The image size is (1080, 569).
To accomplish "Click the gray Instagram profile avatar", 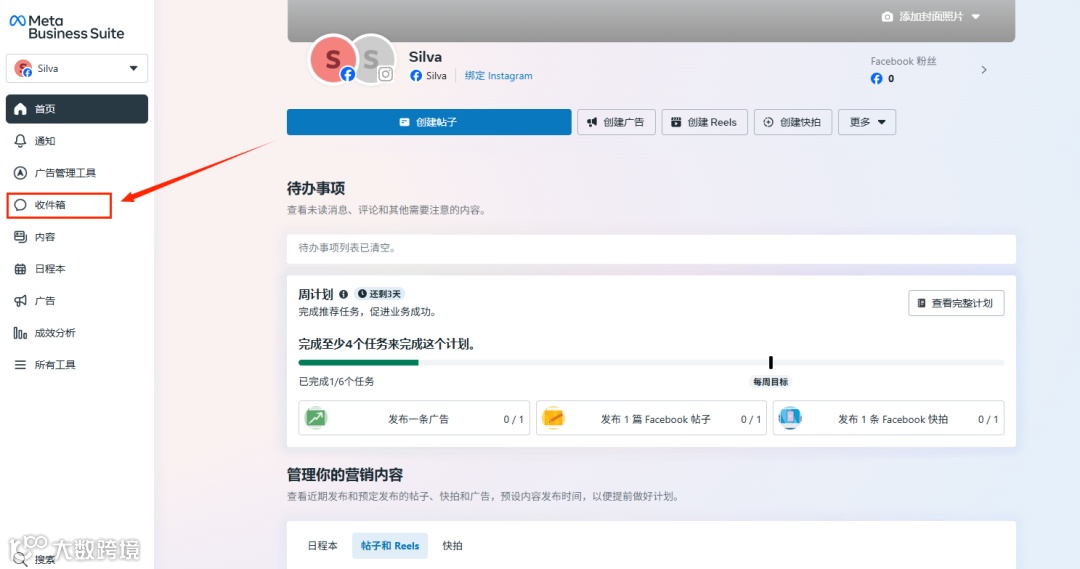I will point(373,59).
